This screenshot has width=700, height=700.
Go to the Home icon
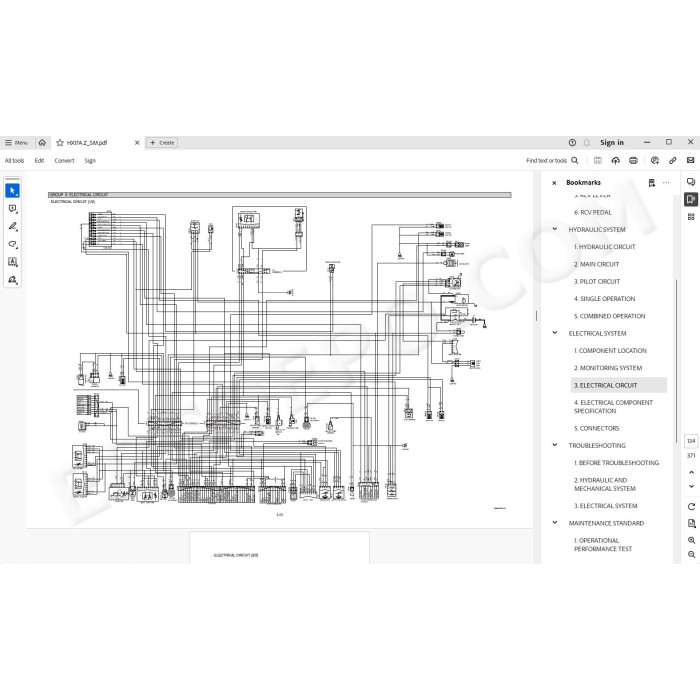(x=42, y=142)
